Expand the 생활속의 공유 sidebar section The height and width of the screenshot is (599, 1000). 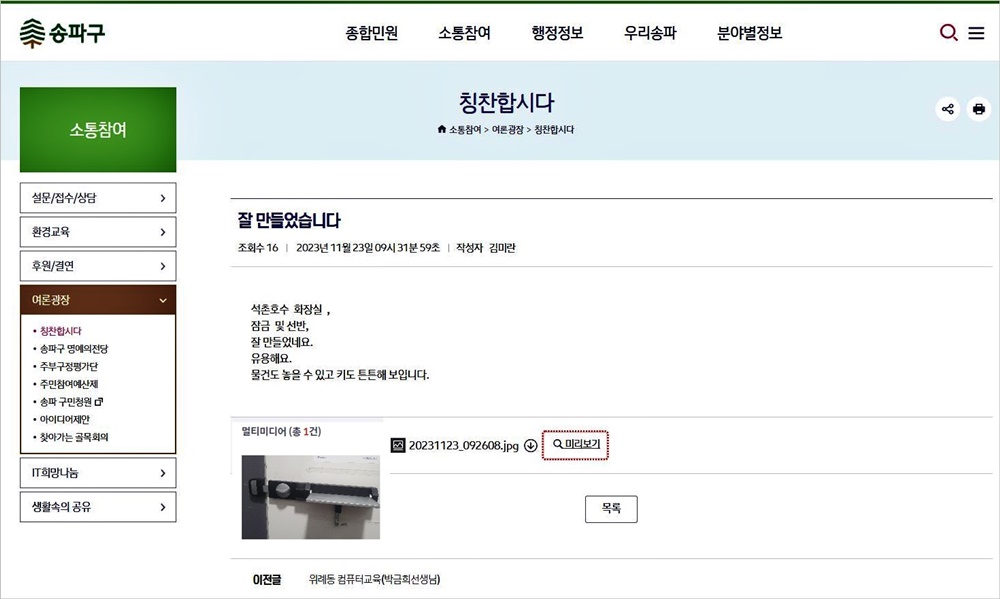tap(98, 507)
